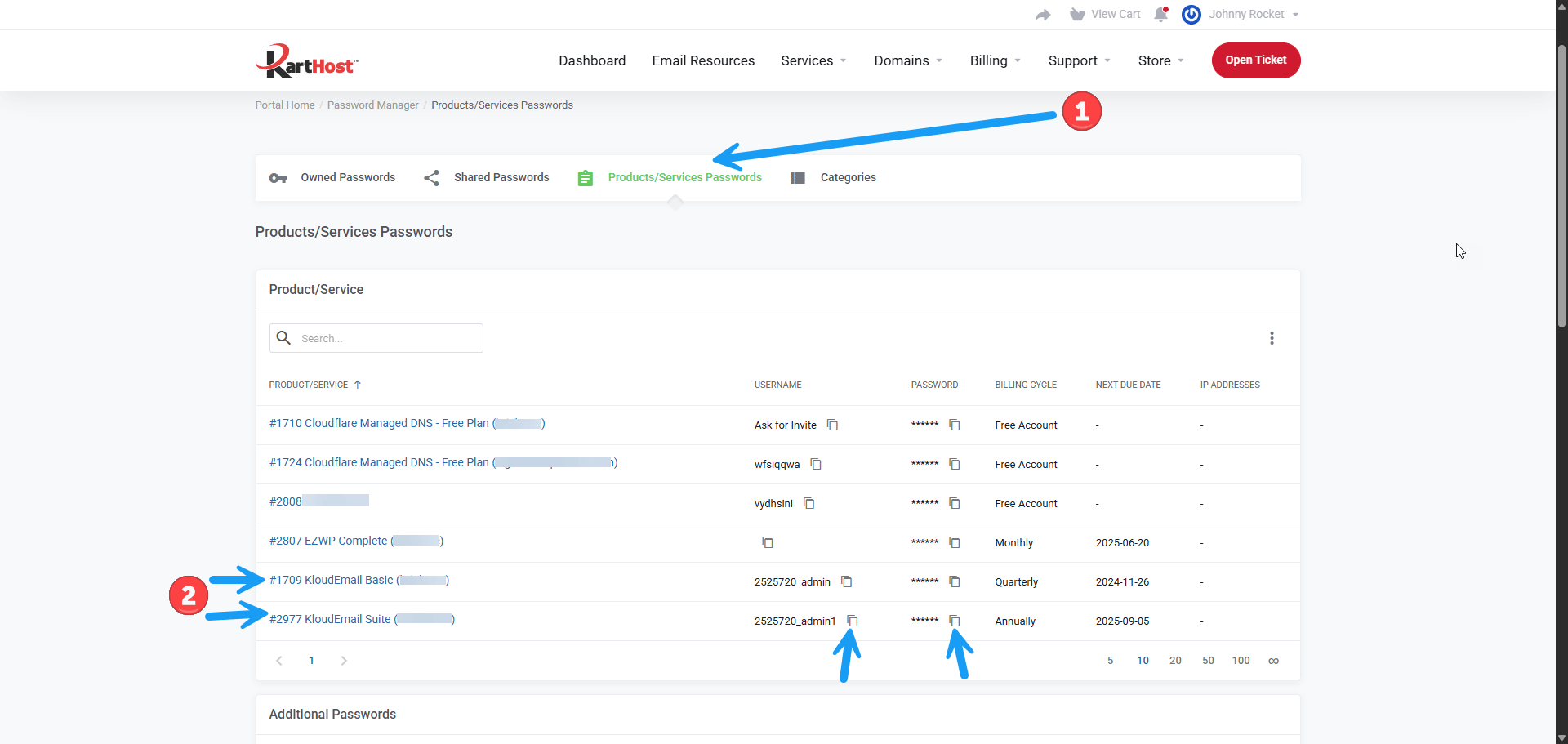Click the Owned Passwords key icon
This screenshot has height=744, width=1568.
tap(278, 178)
